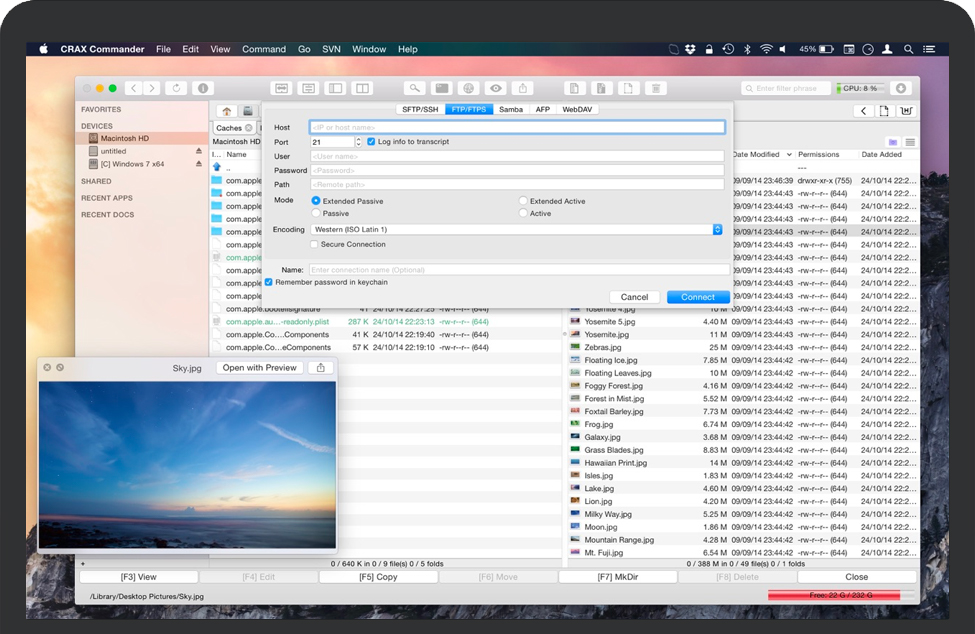The image size is (975, 634).
Task: Open the Encoding dropdown Western ISO Latin
Action: (x=516, y=229)
